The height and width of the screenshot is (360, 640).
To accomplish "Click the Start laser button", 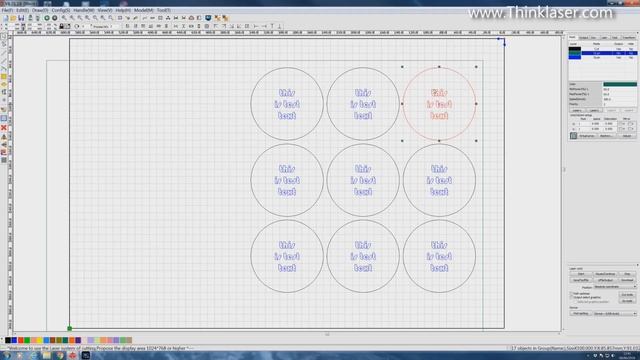I will [581, 274].
